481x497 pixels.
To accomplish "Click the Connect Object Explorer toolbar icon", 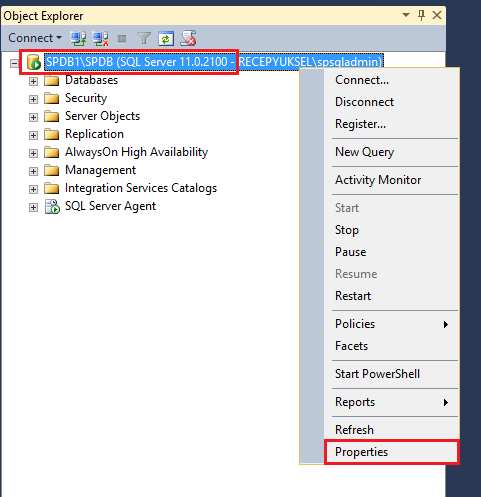I will (x=78, y=38).
